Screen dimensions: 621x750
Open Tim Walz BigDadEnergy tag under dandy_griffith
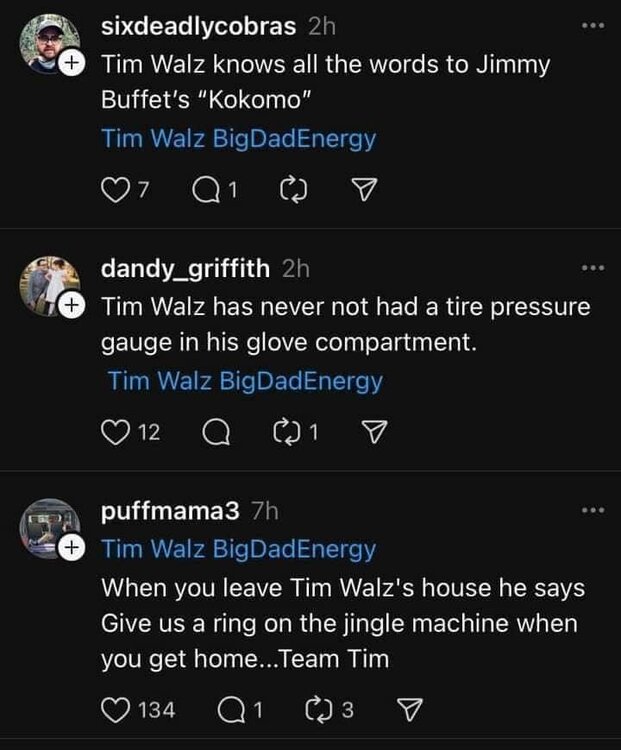pyautogui.click(x=245, y=380)
